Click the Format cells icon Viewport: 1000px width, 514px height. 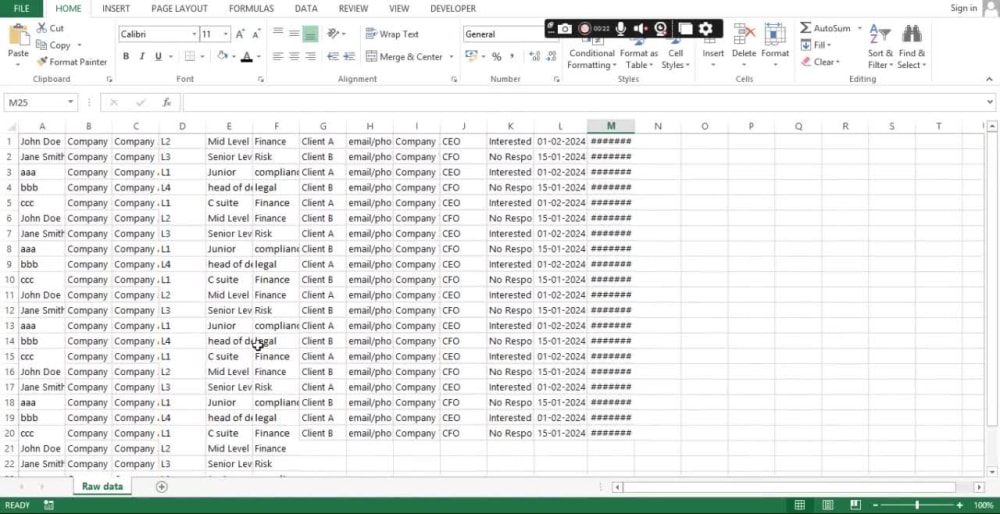click(775, 34)
